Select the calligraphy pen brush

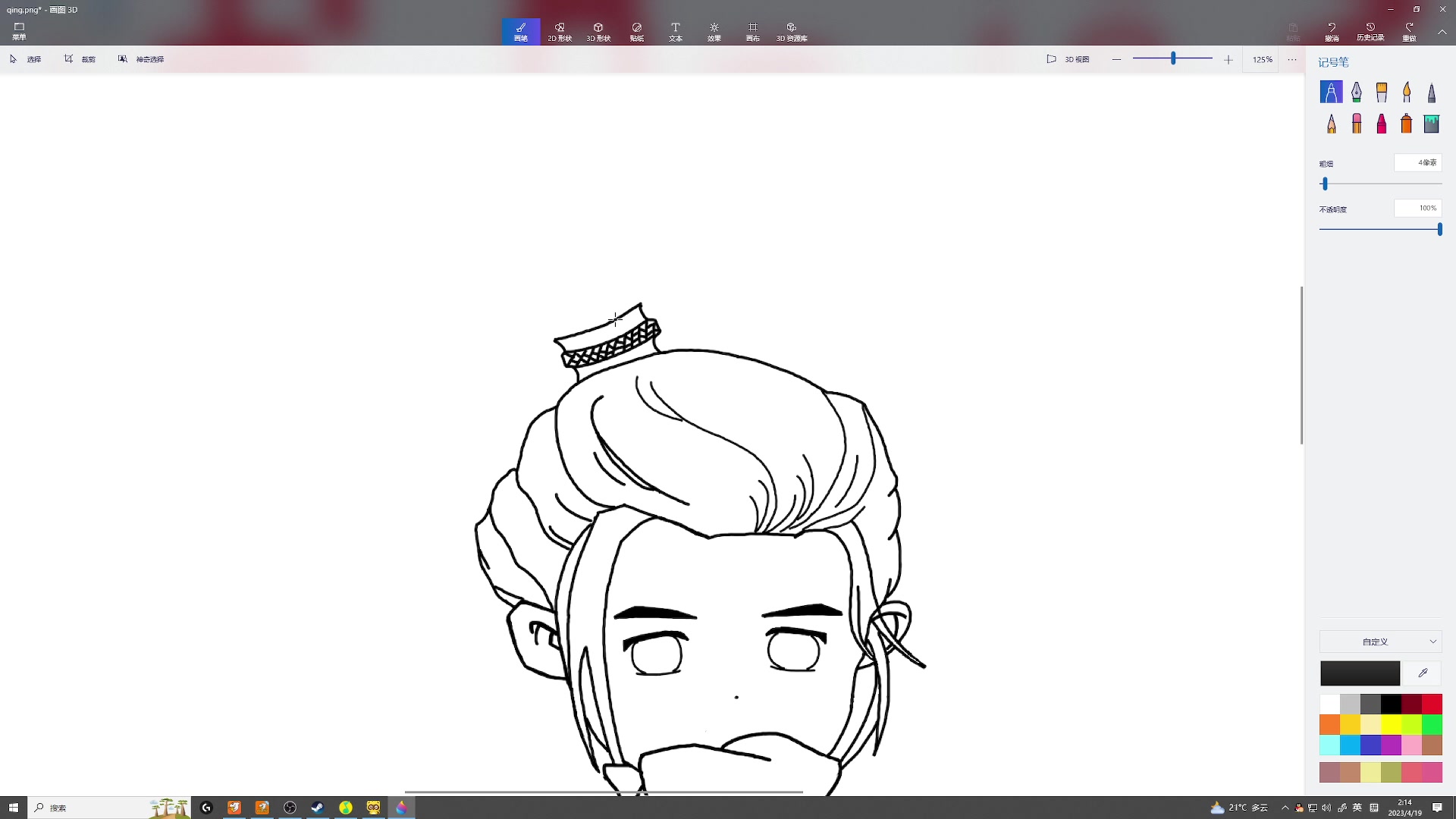pyautogui.click(x=1356, y=92)
